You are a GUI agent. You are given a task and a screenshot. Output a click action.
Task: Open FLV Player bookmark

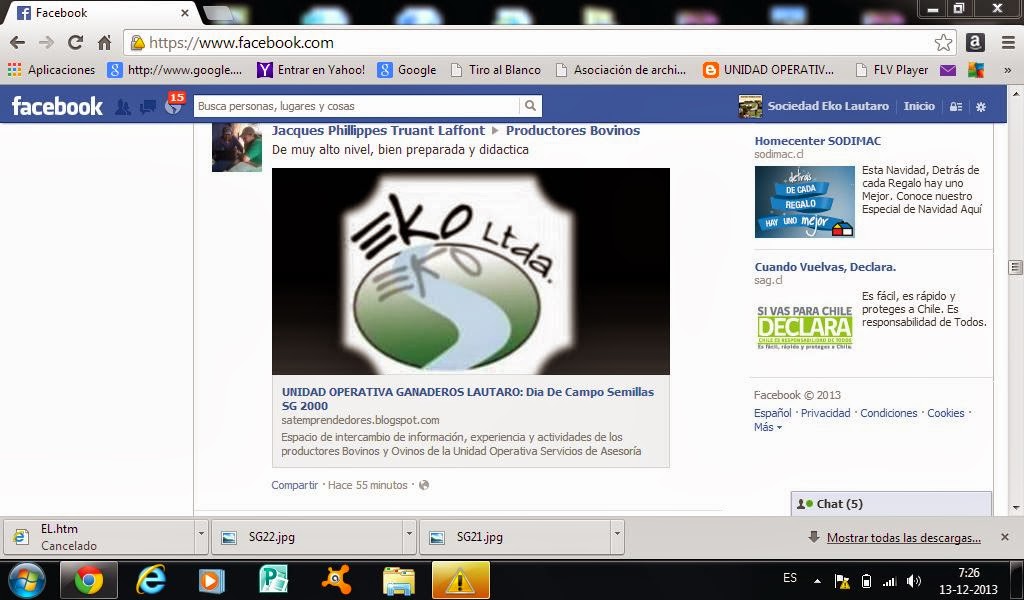[891, 70]
